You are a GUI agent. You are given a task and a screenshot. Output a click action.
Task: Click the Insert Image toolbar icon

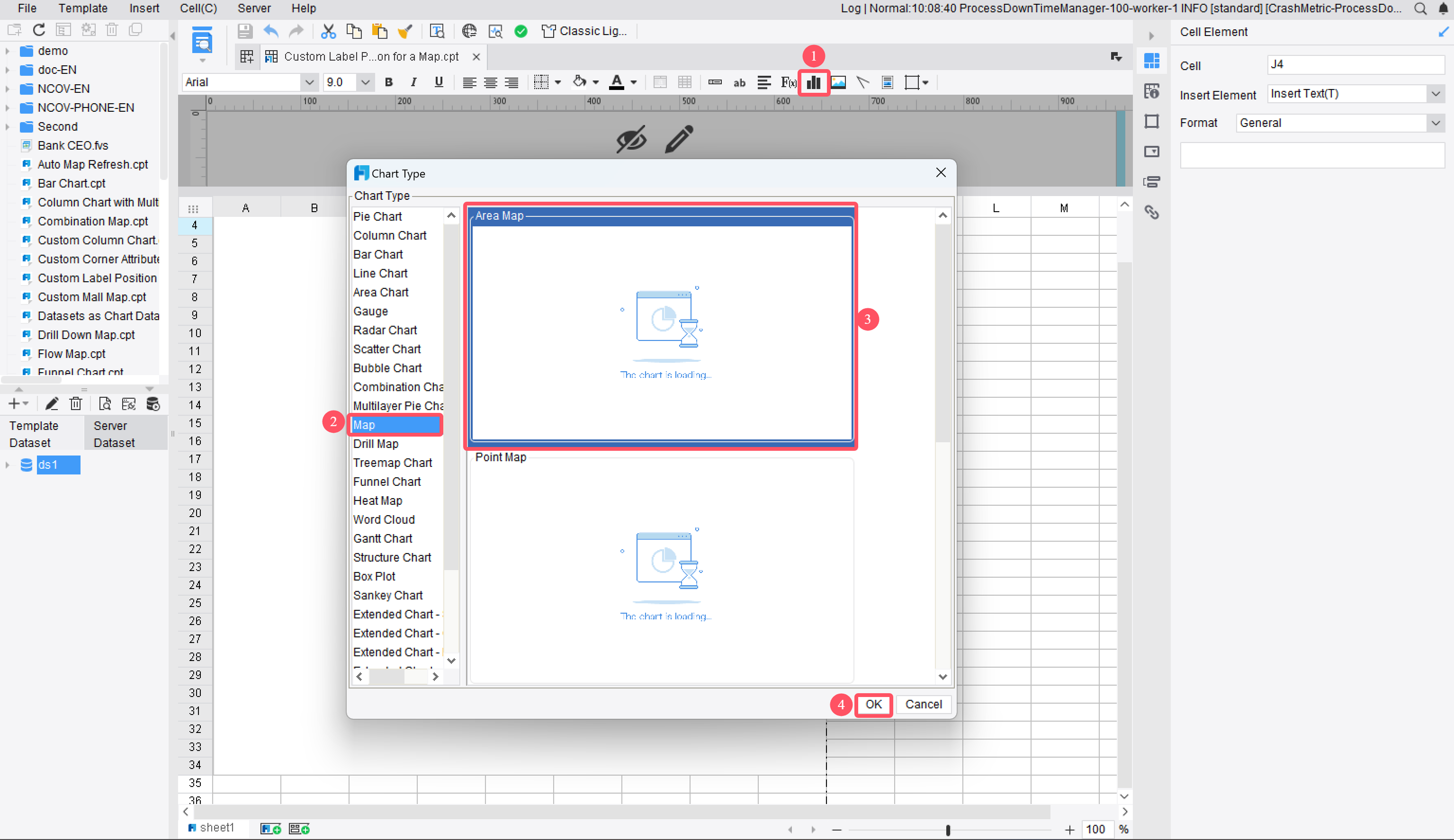pyautogui.click(x=838, y=82)
